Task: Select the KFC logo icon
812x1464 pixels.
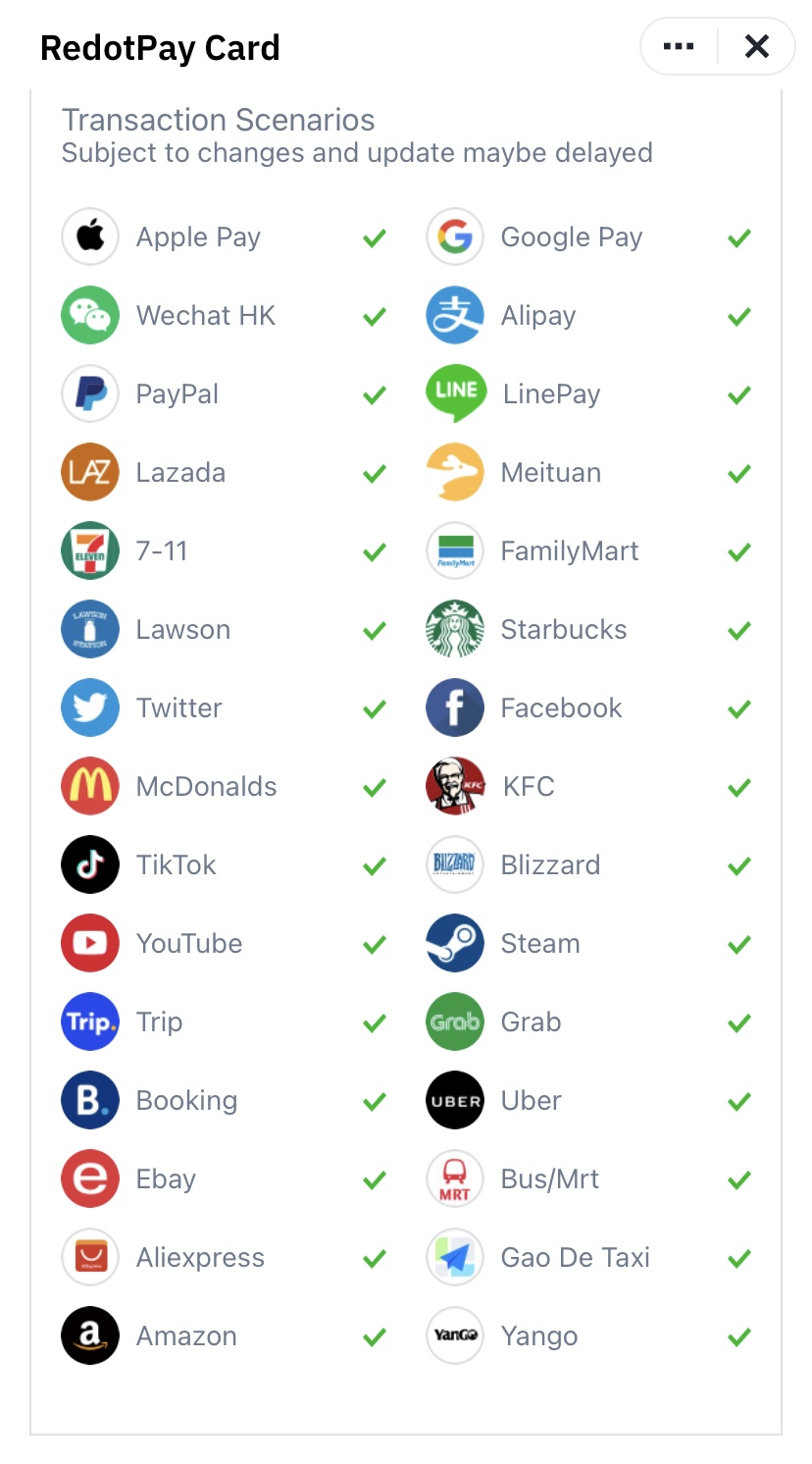Action: tap(455, 786)
